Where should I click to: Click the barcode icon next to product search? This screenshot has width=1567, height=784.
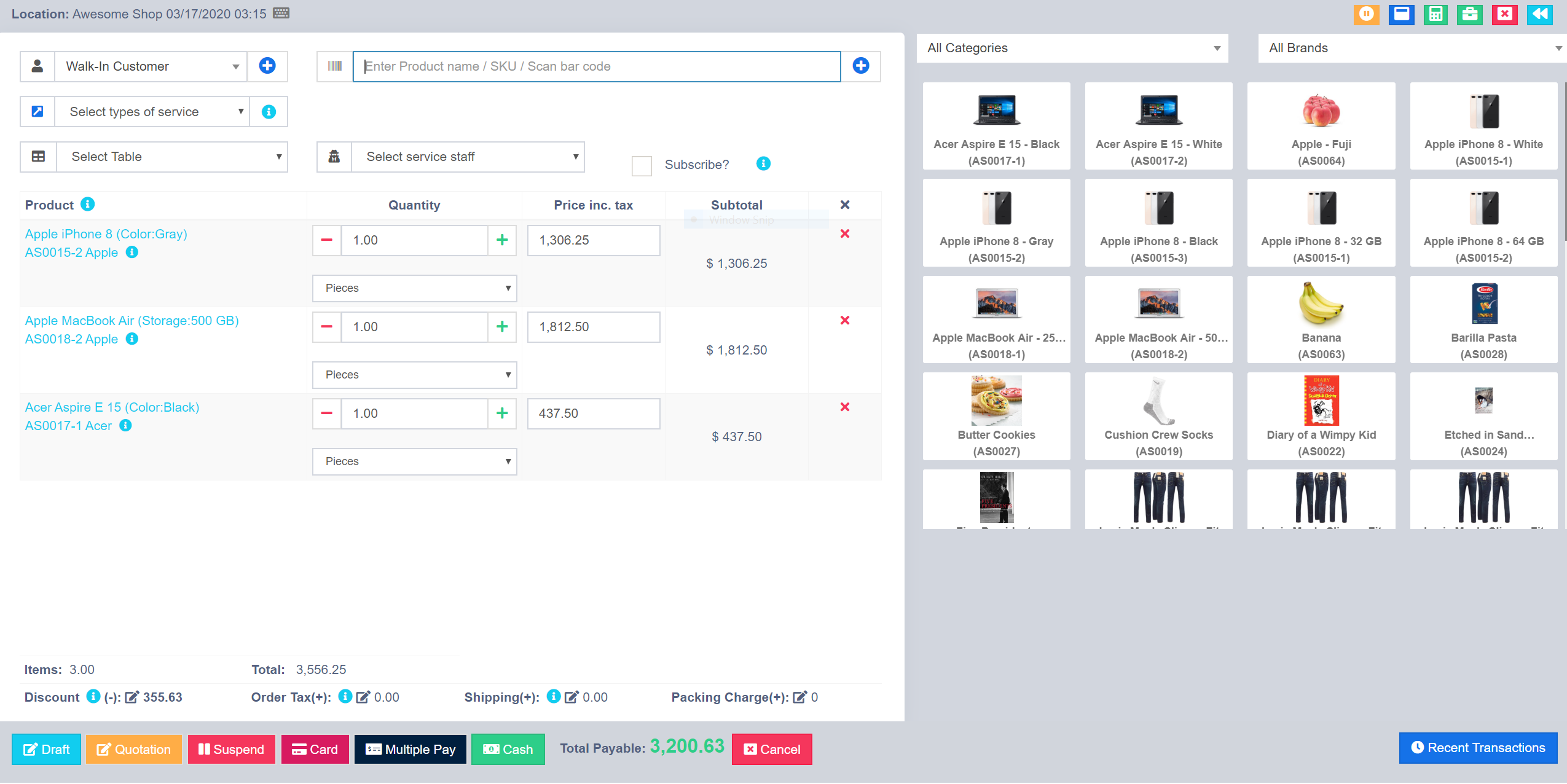tap(334, 66)
